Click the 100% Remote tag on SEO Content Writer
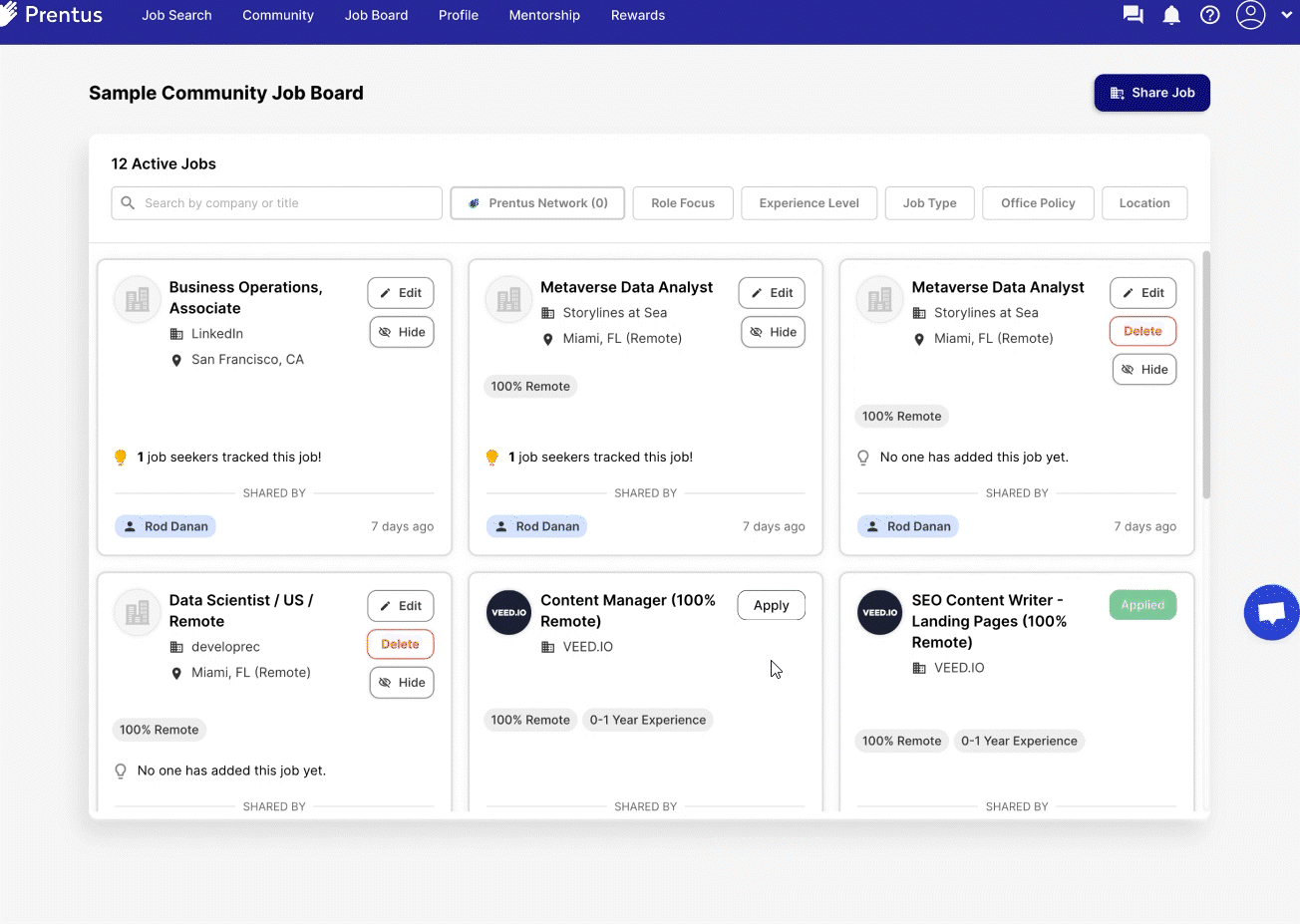This screenshot has height=924, width=1300. [x=901, y=741]
